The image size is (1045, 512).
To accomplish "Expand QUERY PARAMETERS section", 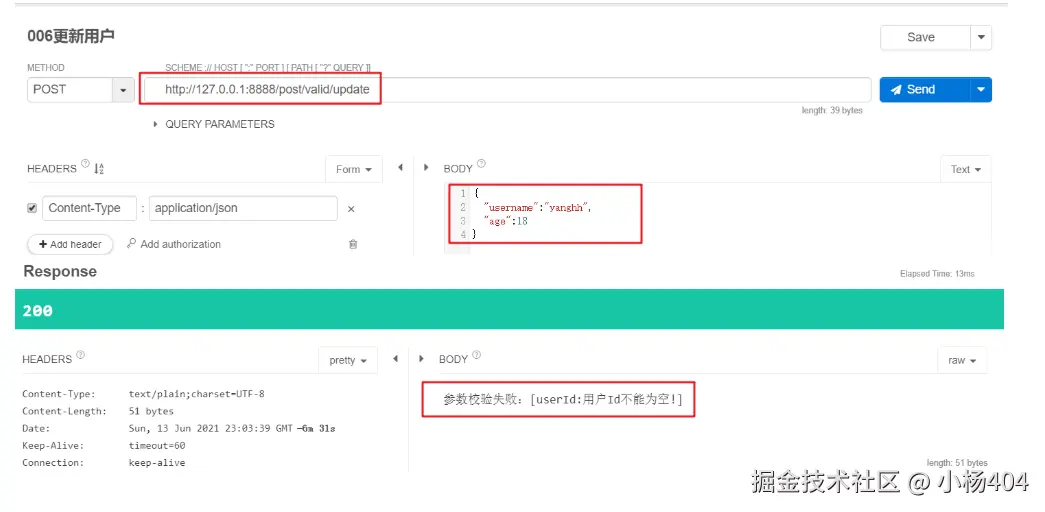I will (x=213, y=124).
